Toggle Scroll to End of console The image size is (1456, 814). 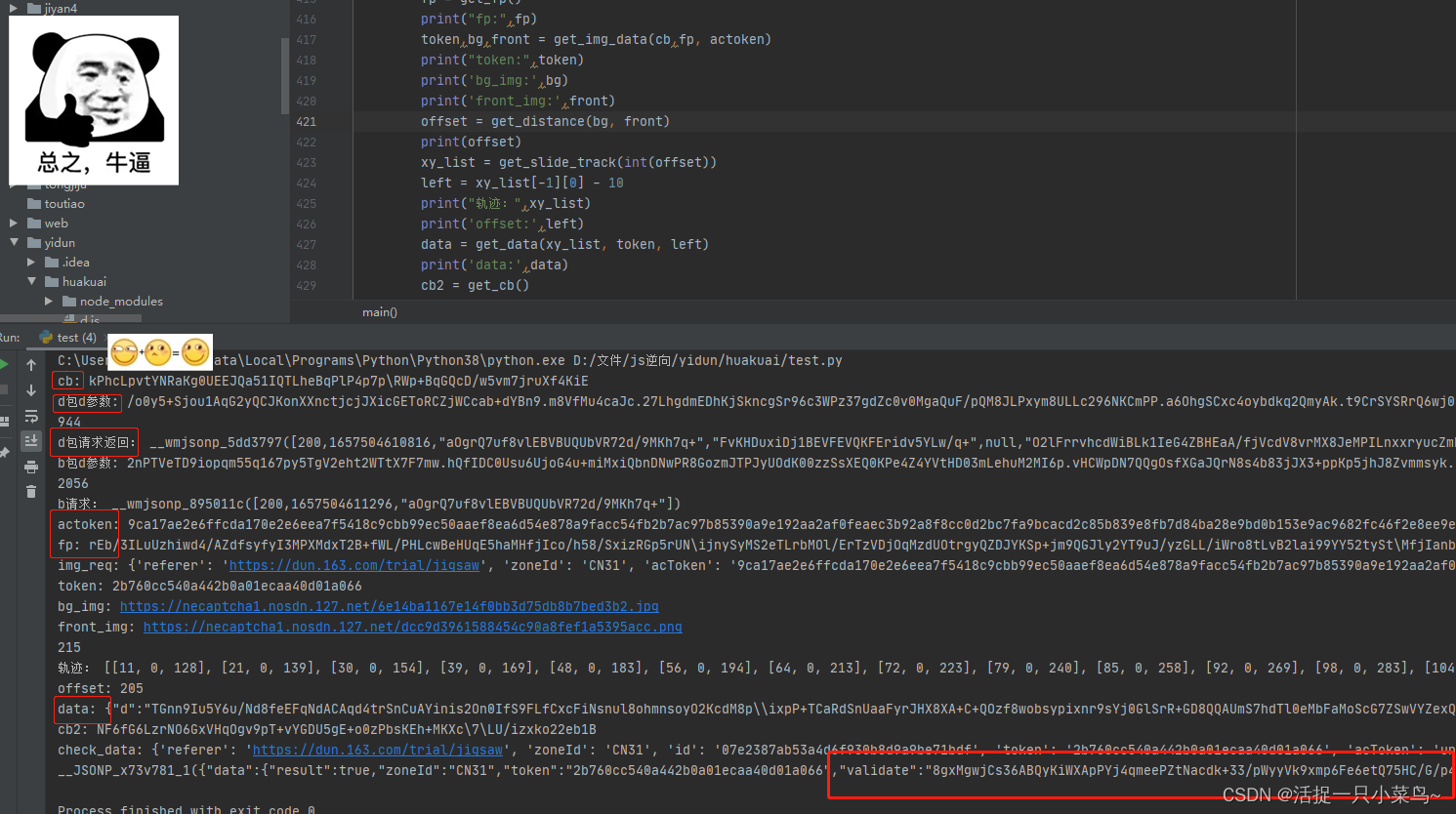31,441
